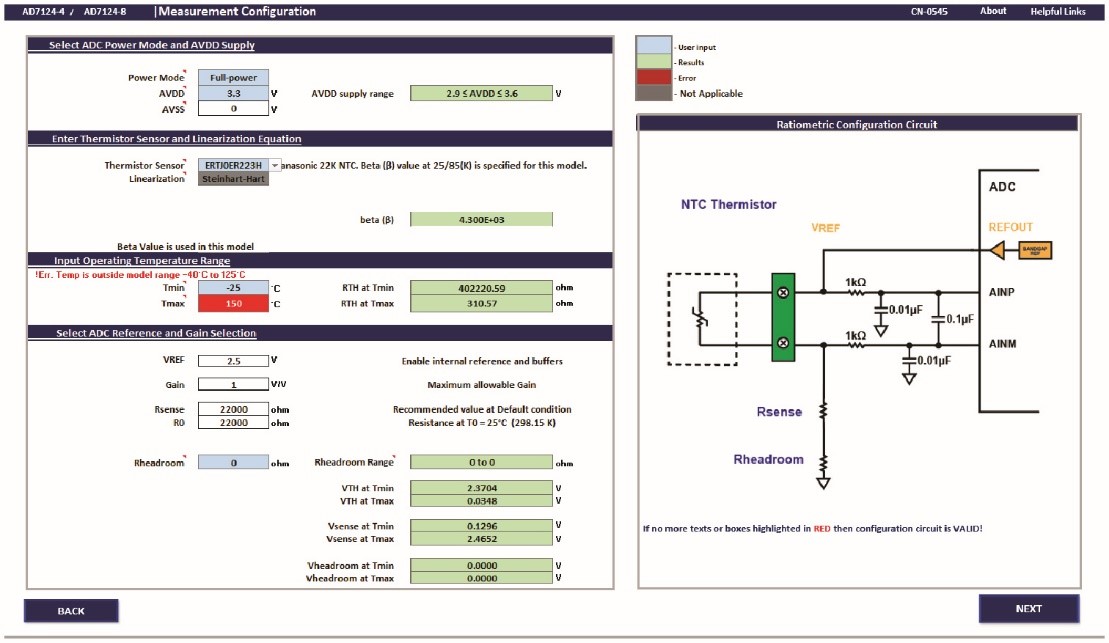The height and width of the screenshot is (643, 1109).
Task: Click the Rsense resistor symbol in diagram
Action: pos(823,412)
